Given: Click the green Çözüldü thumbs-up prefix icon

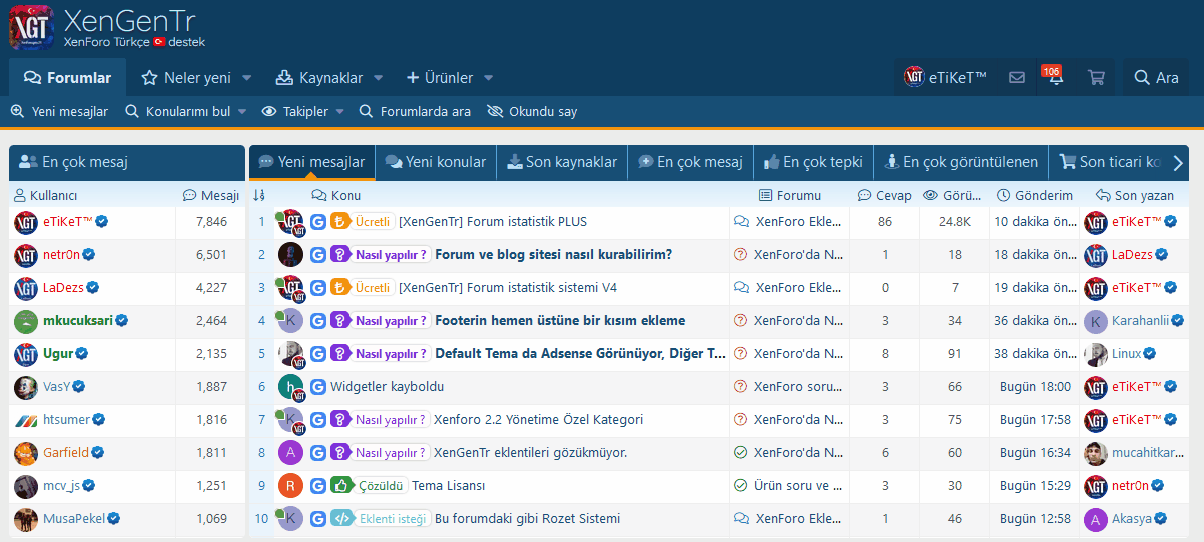Looking at the screenshot, I should pyautogui.click(x=342, y=486).
